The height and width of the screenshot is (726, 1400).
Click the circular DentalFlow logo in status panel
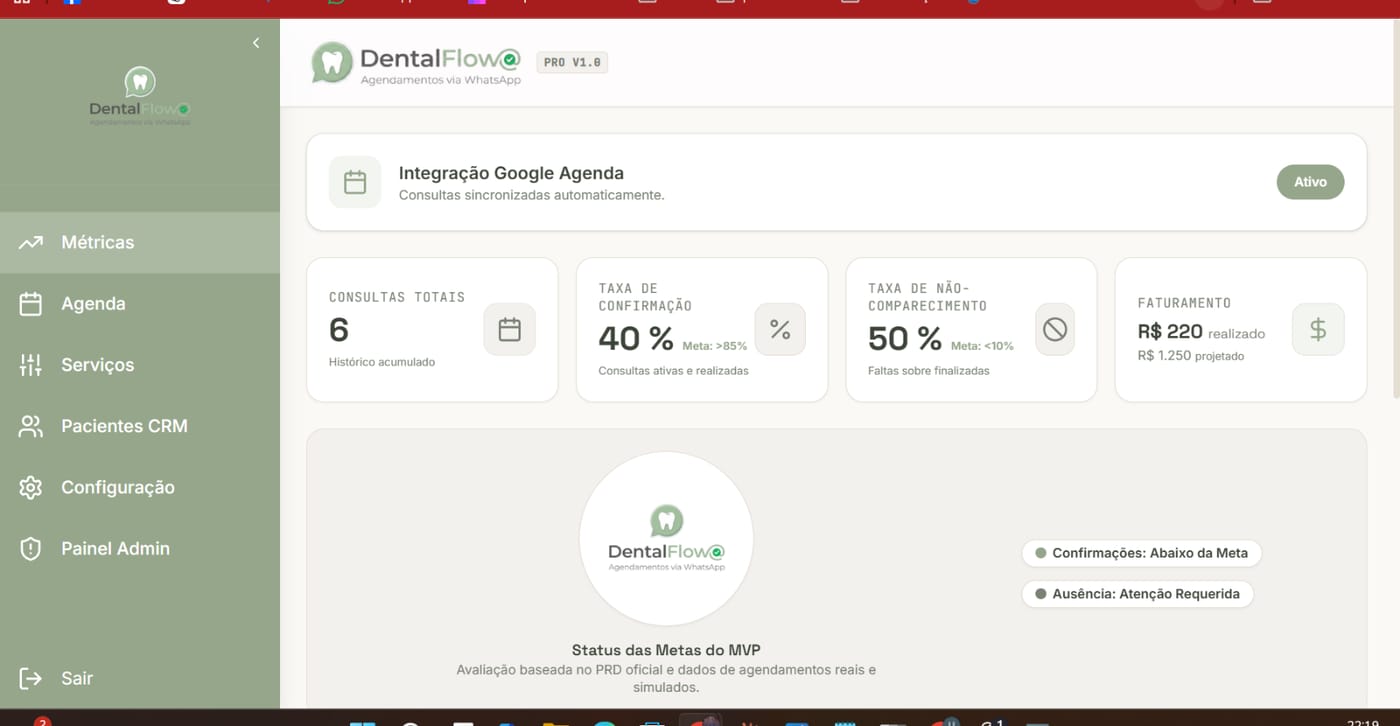666,539
